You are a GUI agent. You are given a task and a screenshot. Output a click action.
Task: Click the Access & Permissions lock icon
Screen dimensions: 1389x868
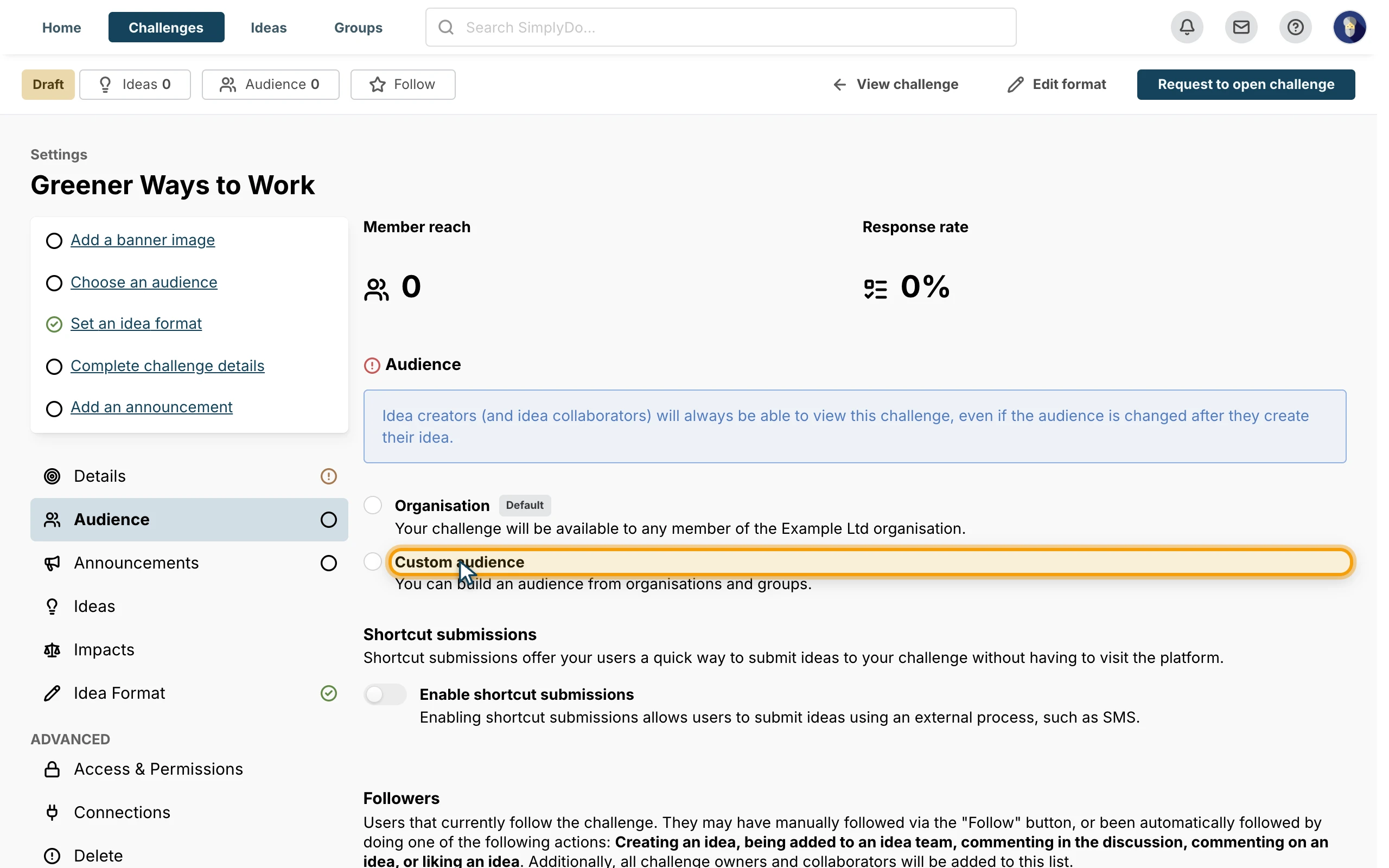click(52, 769)
